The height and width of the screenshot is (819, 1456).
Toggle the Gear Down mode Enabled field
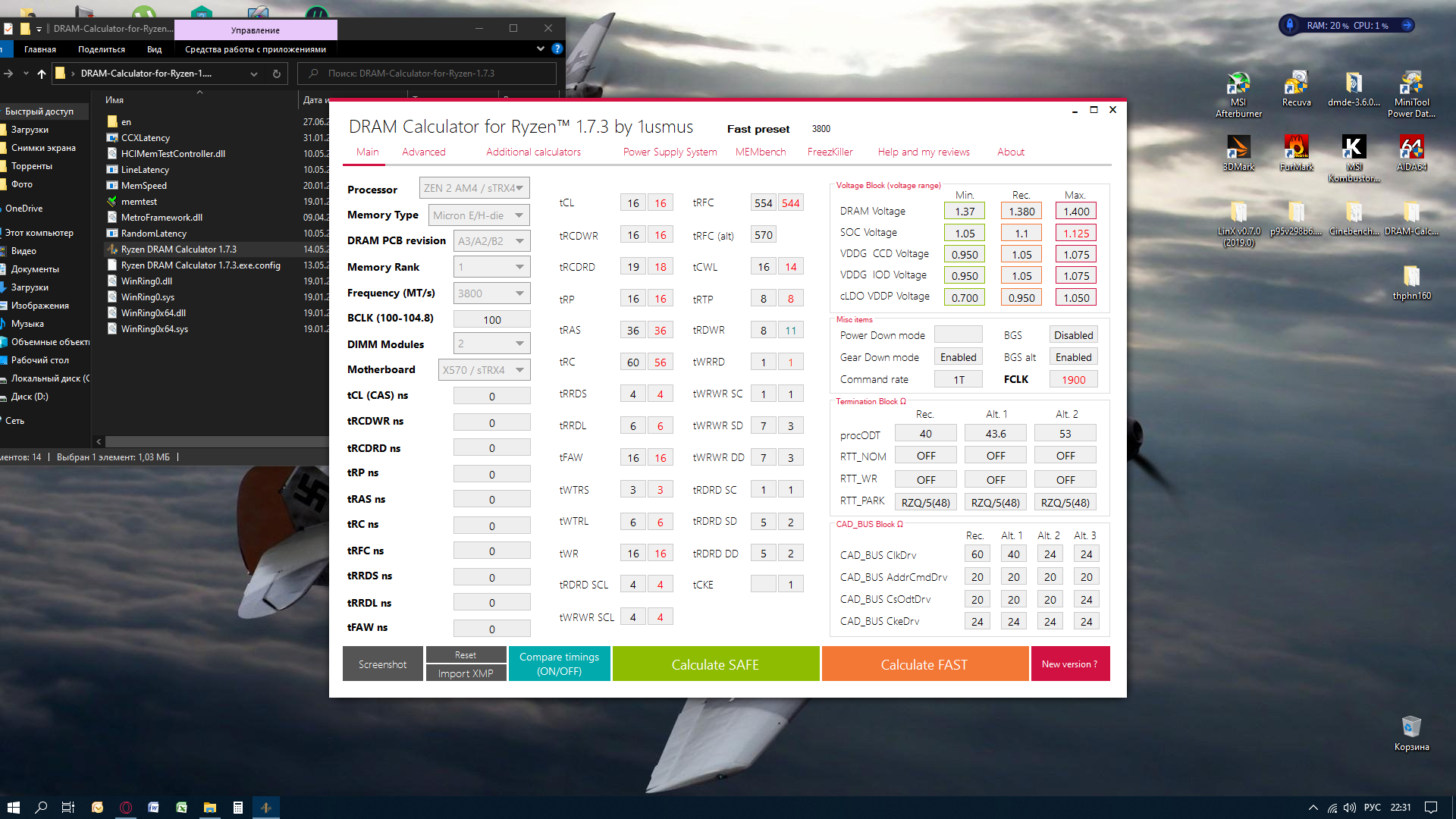[958, 357]
